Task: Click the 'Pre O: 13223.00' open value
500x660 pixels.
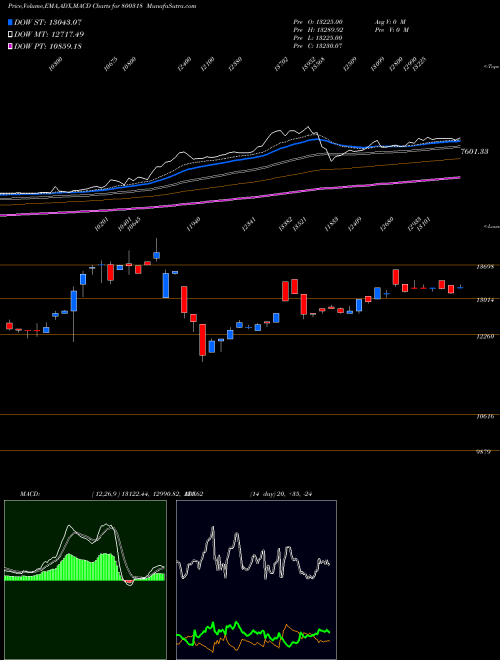Action: pos(318,22)
